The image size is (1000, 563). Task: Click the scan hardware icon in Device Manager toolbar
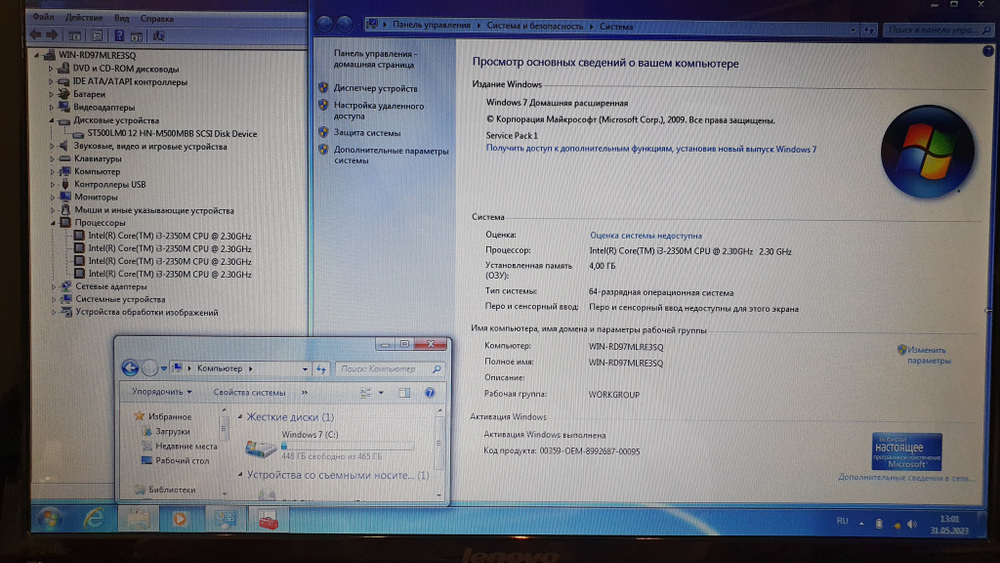click(x=158, y=36)
